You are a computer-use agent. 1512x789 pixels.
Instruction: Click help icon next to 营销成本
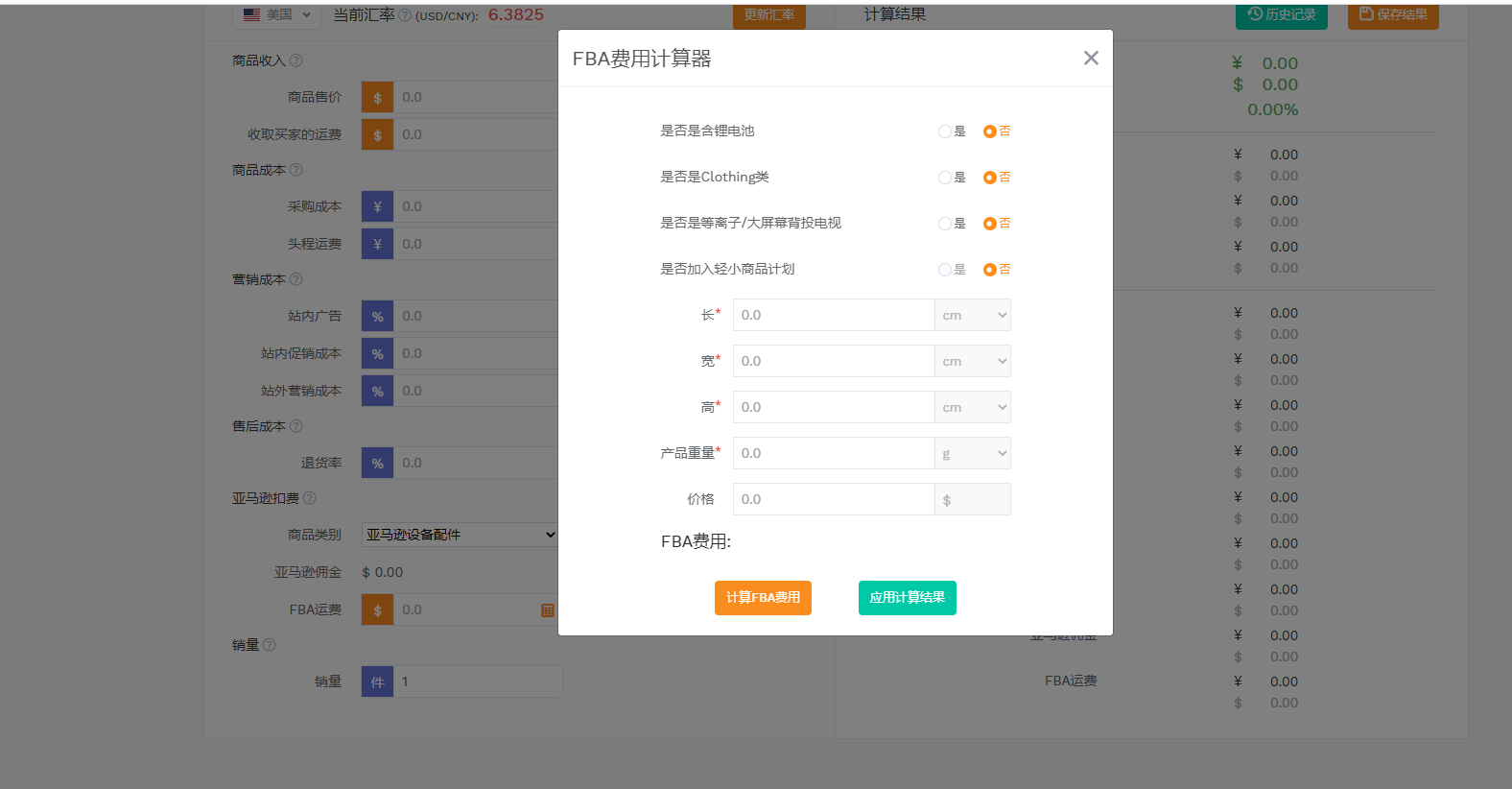(x=296, y=279)
